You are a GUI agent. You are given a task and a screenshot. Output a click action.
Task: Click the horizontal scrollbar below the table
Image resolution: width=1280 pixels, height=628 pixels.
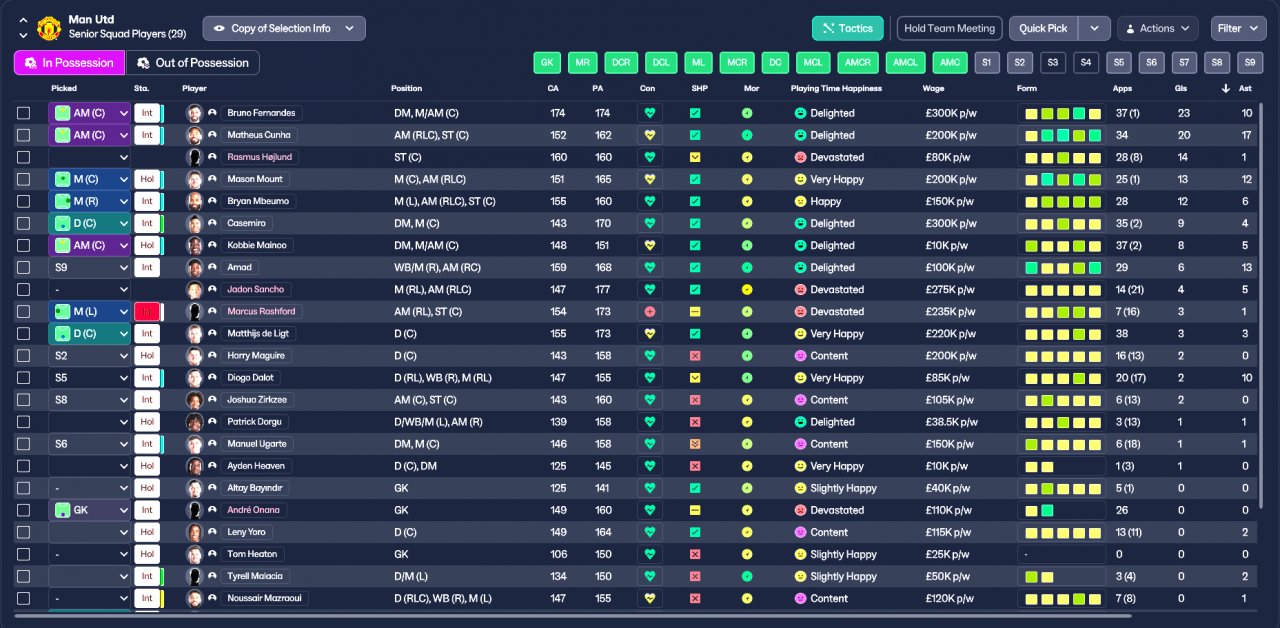(574, 617)
